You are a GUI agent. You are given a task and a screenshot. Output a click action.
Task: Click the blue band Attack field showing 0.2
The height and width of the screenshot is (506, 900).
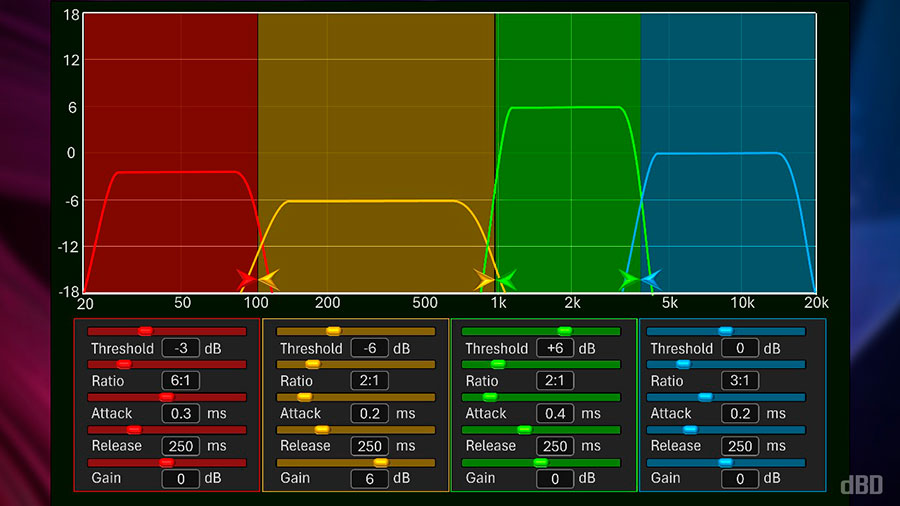(x=740, y=413)
